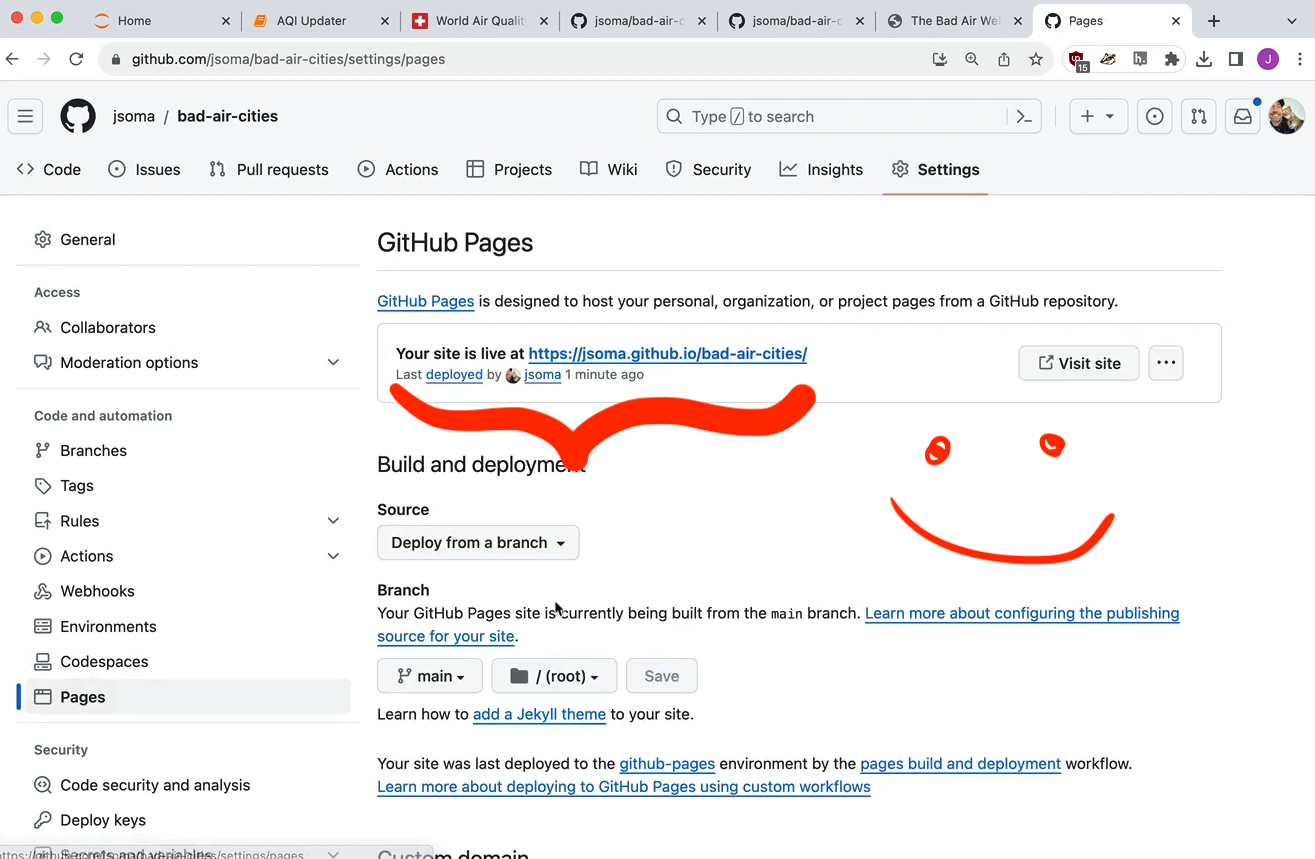1315x859 pixels.
Task: Click the Visit site button
Action: point(1078,363)
